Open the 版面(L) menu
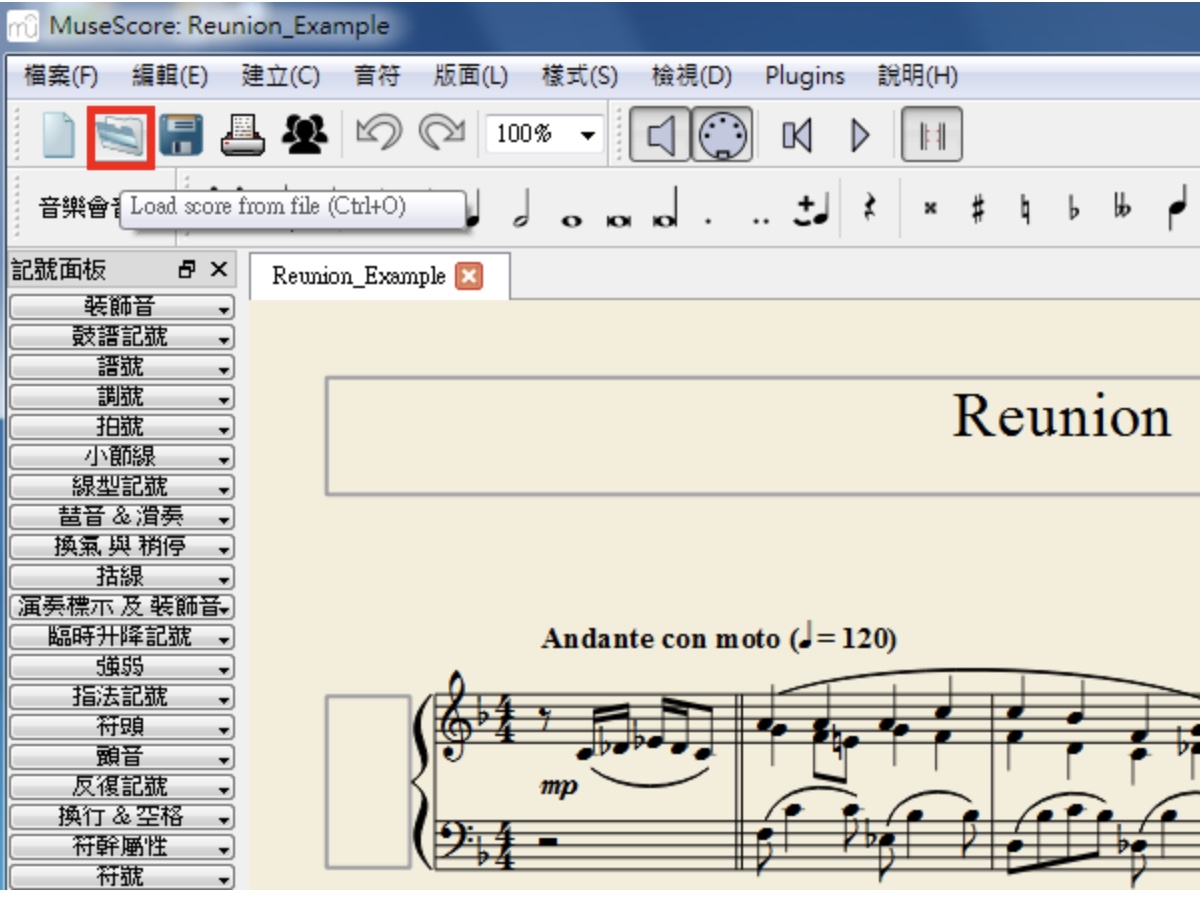1200x900 pixels. pyautogui.click(x=471, y=76)
